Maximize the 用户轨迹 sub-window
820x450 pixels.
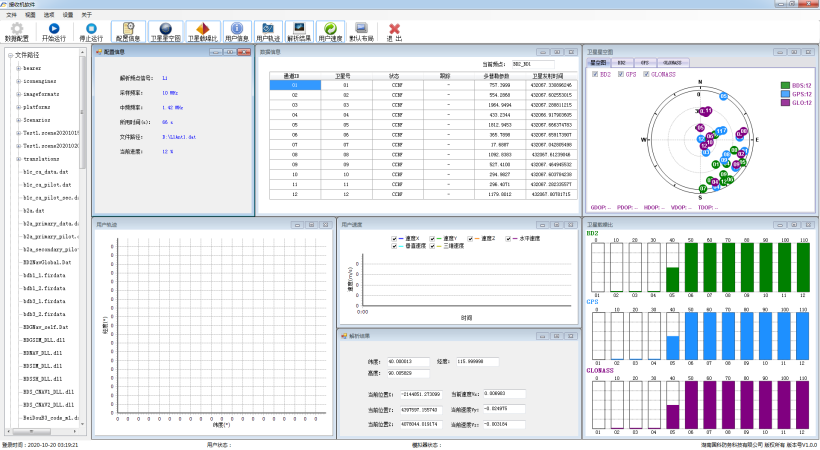pos(311,225)
